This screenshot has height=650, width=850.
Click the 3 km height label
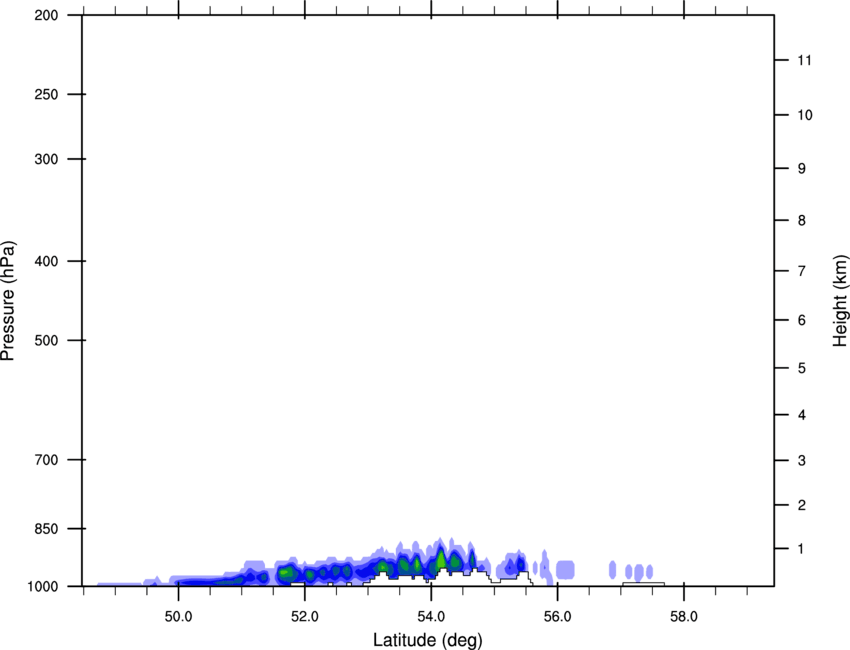[802, 460]
